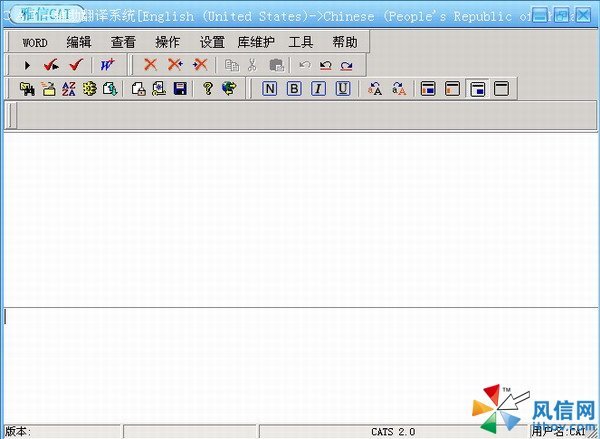The width and height of the screenshot is (600, 439).
Task: Click the black play arrow icon
Action: pyautogui.click(x=27, y=65)
